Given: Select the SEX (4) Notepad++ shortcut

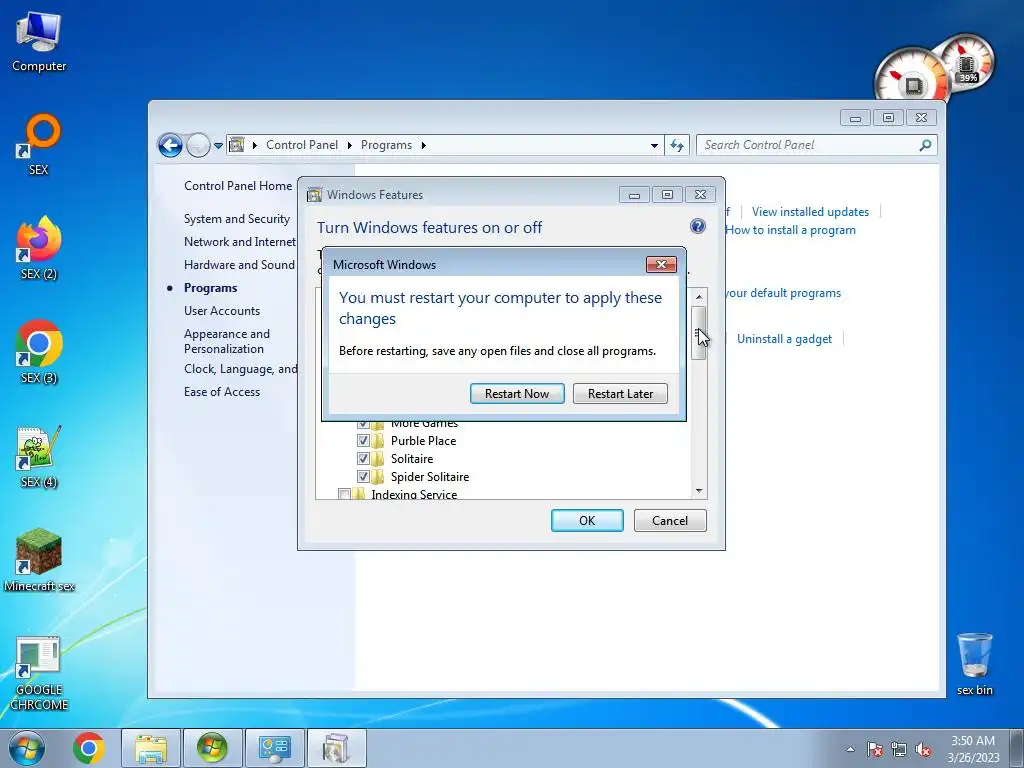Looking at the screenshot, I should pyautogui.click(x=39, y=456).
